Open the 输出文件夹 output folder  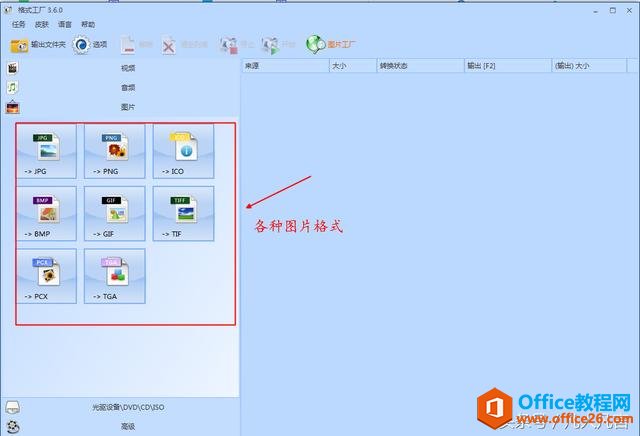[38, 45]
